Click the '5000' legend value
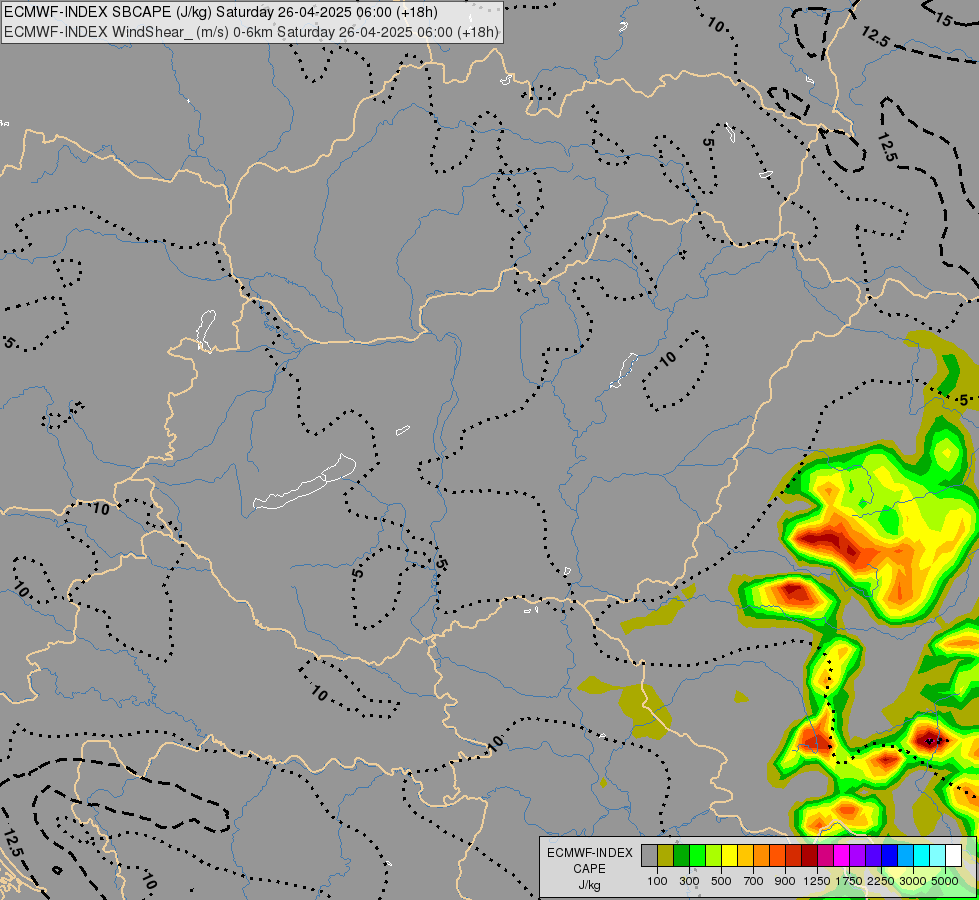The height and width of the screenshot is (900, 979). 945,881
